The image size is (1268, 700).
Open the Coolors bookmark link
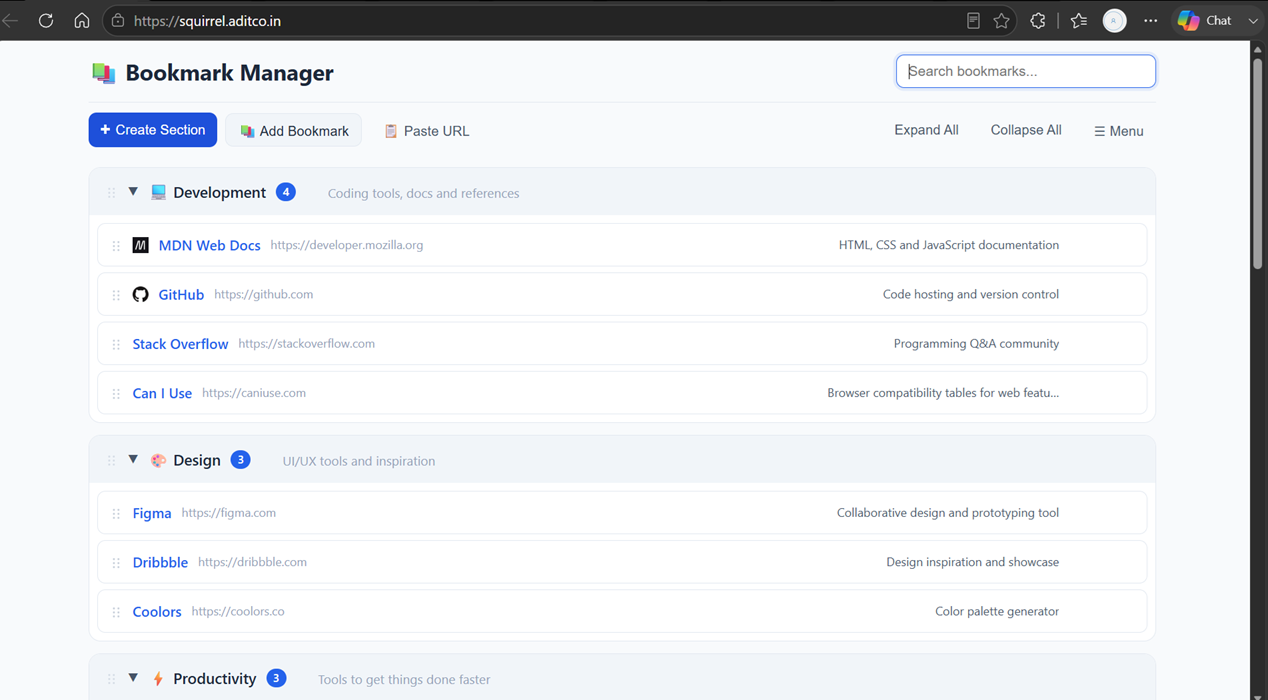pos(157,611)
